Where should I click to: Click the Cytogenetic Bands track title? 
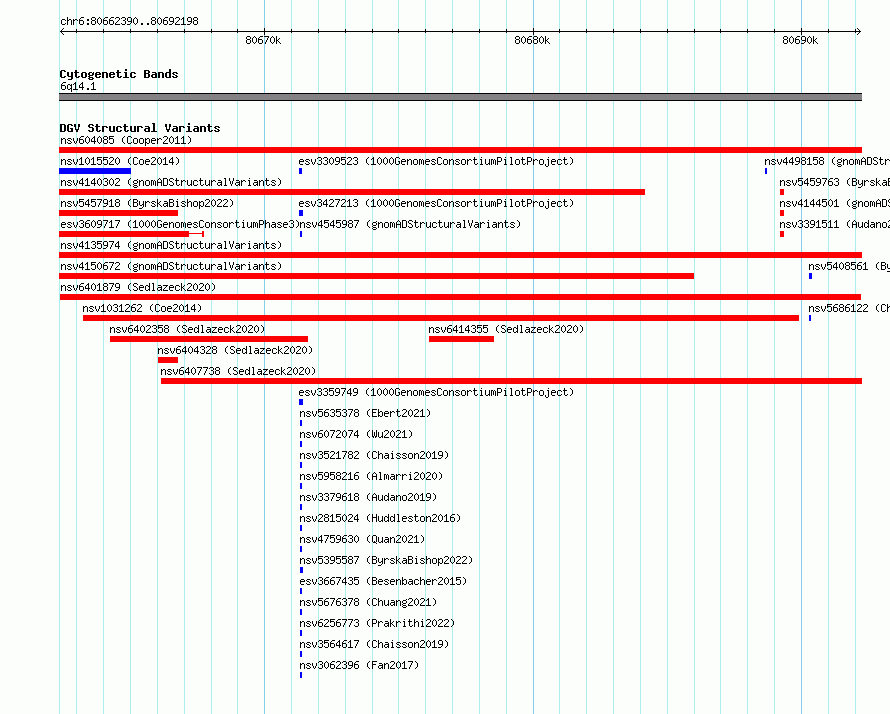(119, 74)
